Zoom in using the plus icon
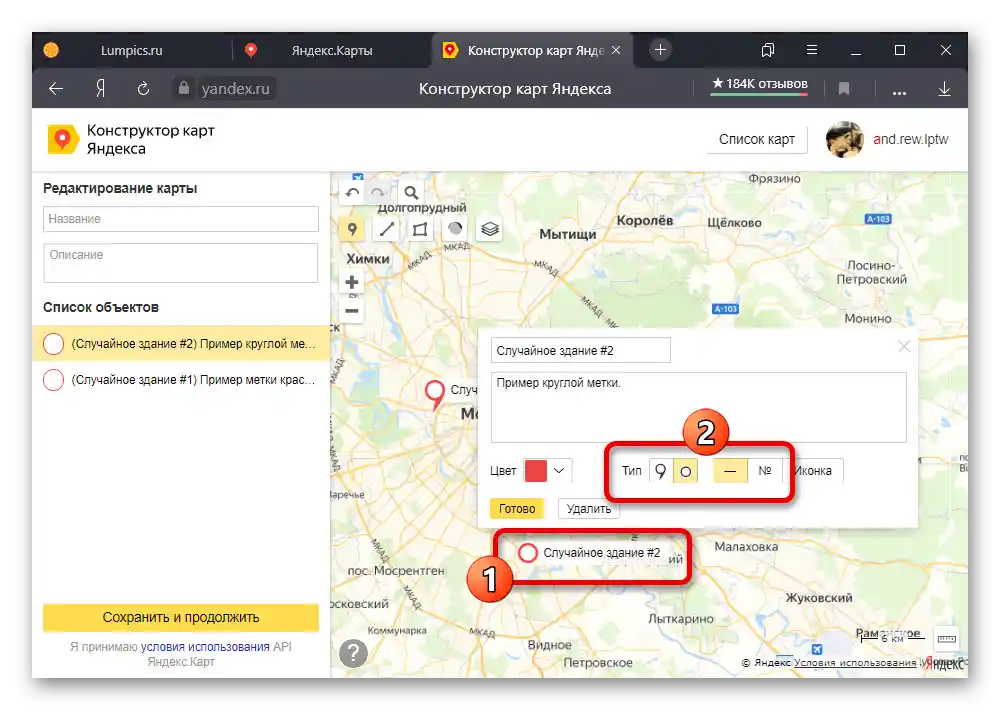This screenshot has width=1000, height=710. coord(352,281)
